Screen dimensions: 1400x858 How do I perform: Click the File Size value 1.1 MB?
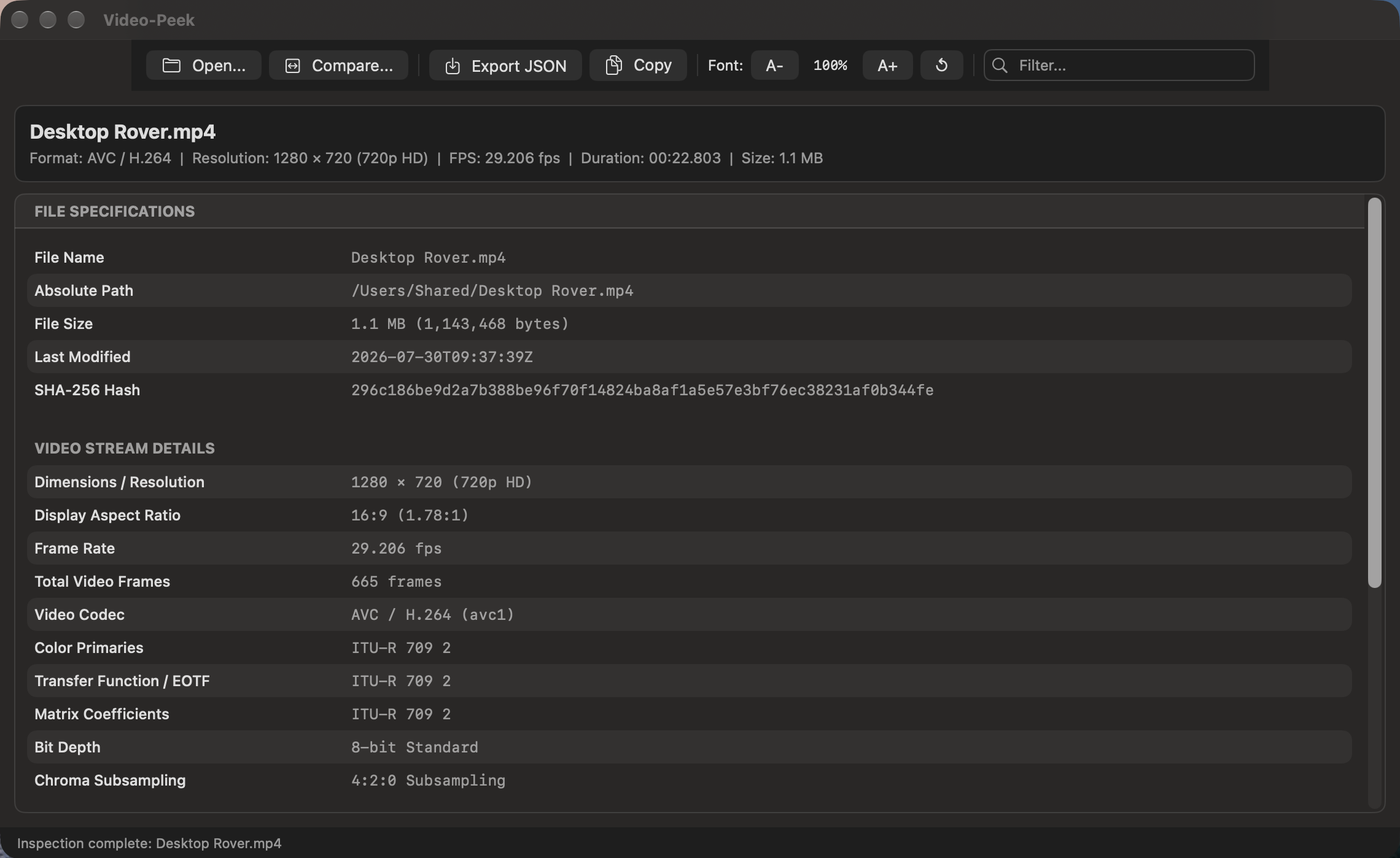click(460, 324)
